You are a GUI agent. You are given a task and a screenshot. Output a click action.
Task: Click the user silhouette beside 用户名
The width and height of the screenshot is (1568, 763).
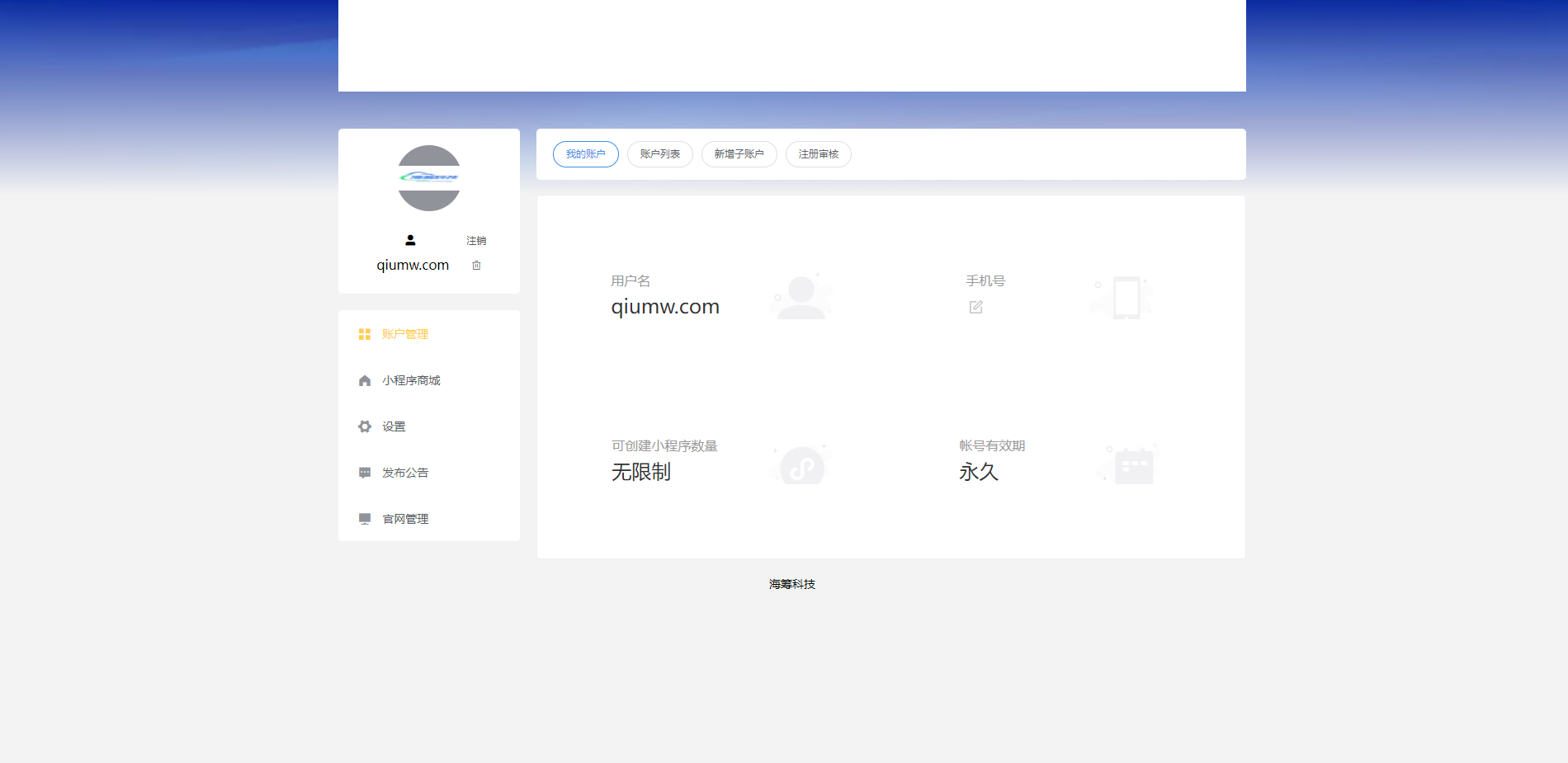(x=801, y=297)
